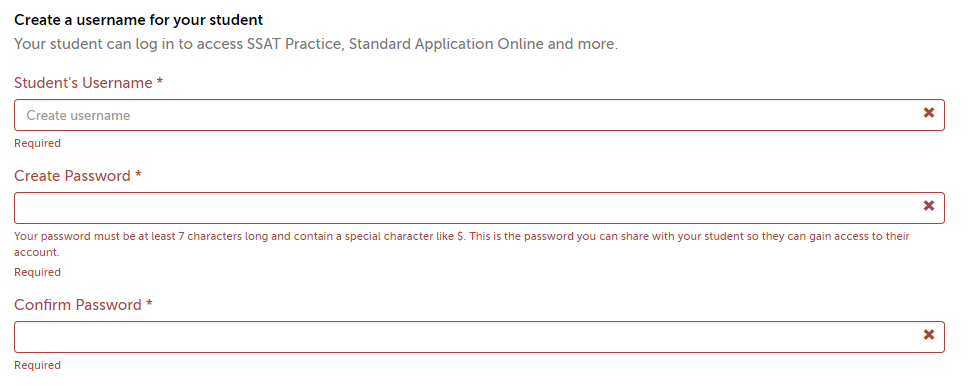Focus the Student's Username input field
The image size is (976, 386).
[x=479, y=115]
